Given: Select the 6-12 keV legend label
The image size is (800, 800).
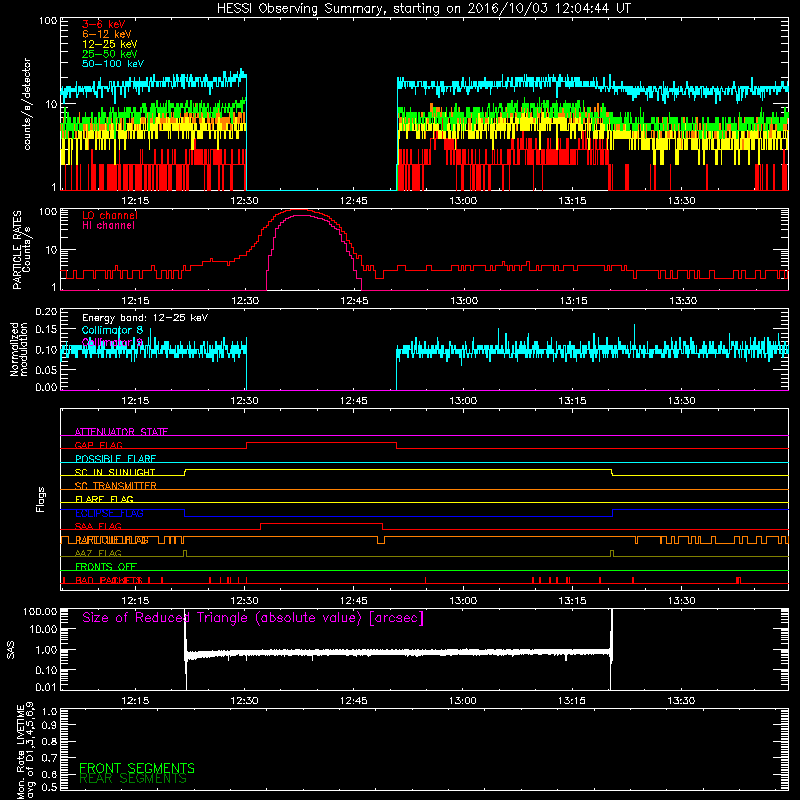Looking at the screenshot, I should tap(107, 34).
